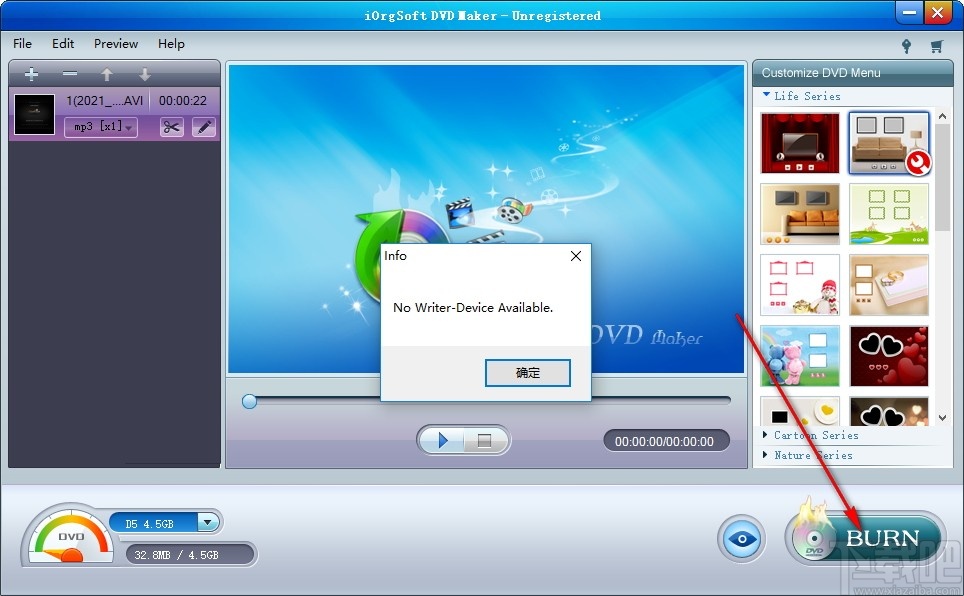Open the D5 4.5GB disc size dropdown

point(167,522)
